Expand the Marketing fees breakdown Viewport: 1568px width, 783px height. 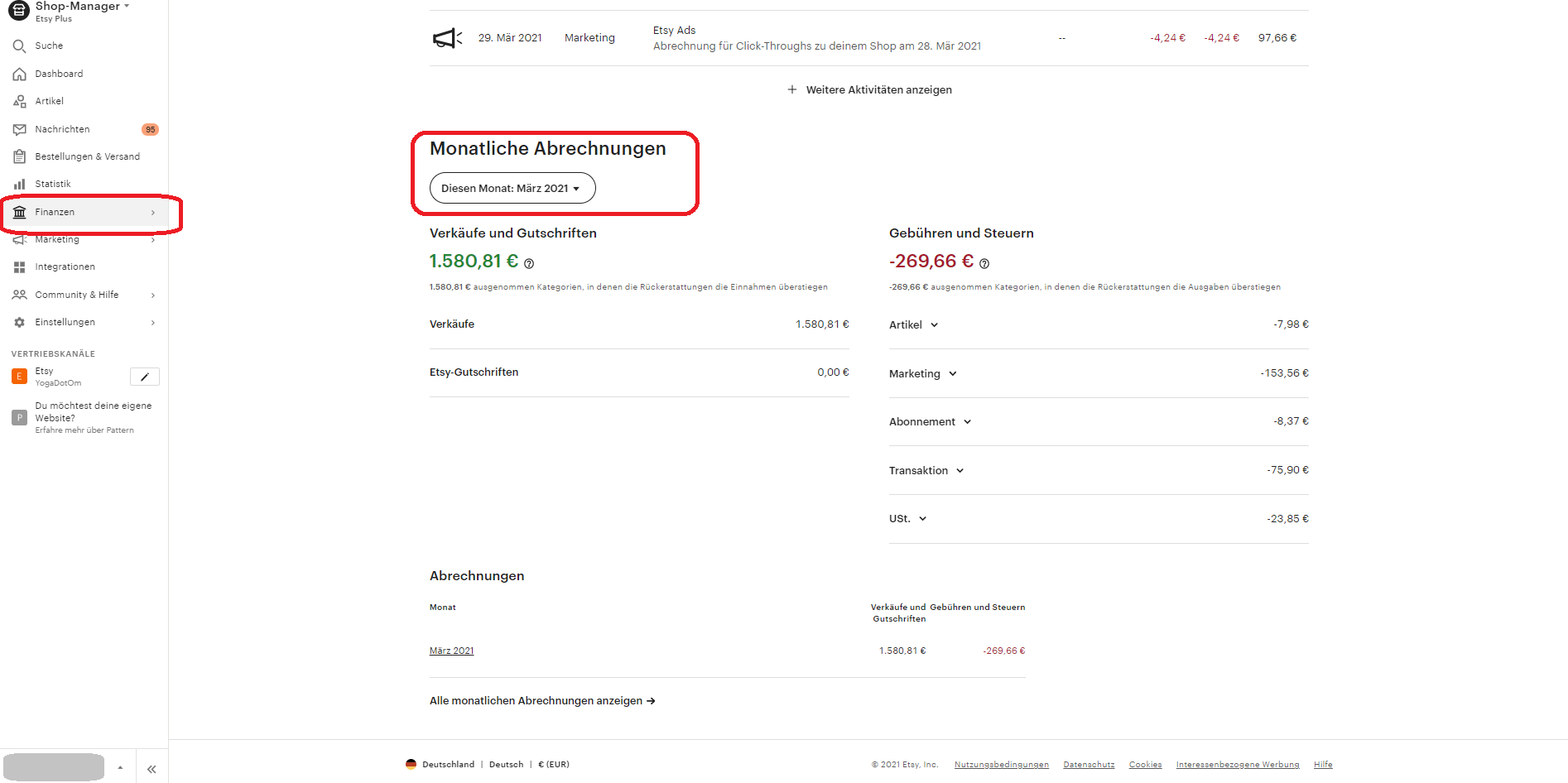952,374
